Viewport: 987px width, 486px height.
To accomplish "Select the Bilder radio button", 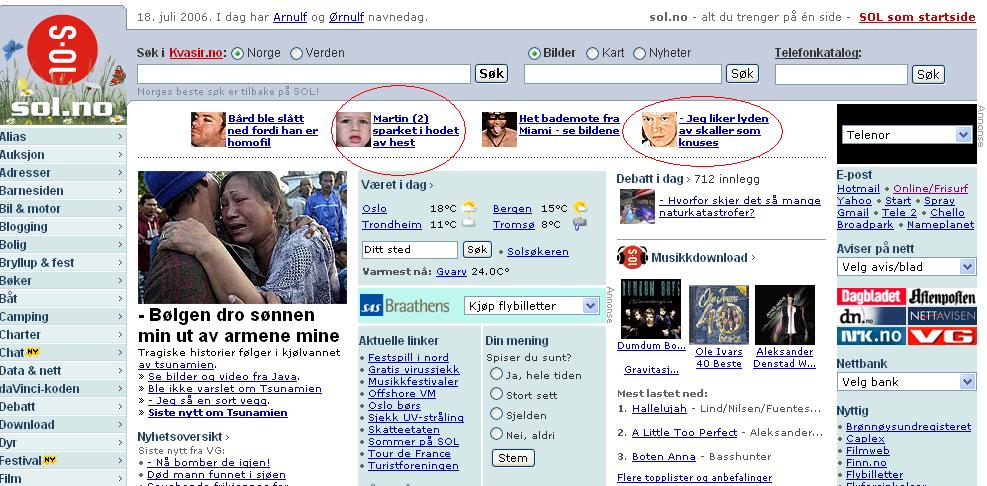I will coord(534,54).
